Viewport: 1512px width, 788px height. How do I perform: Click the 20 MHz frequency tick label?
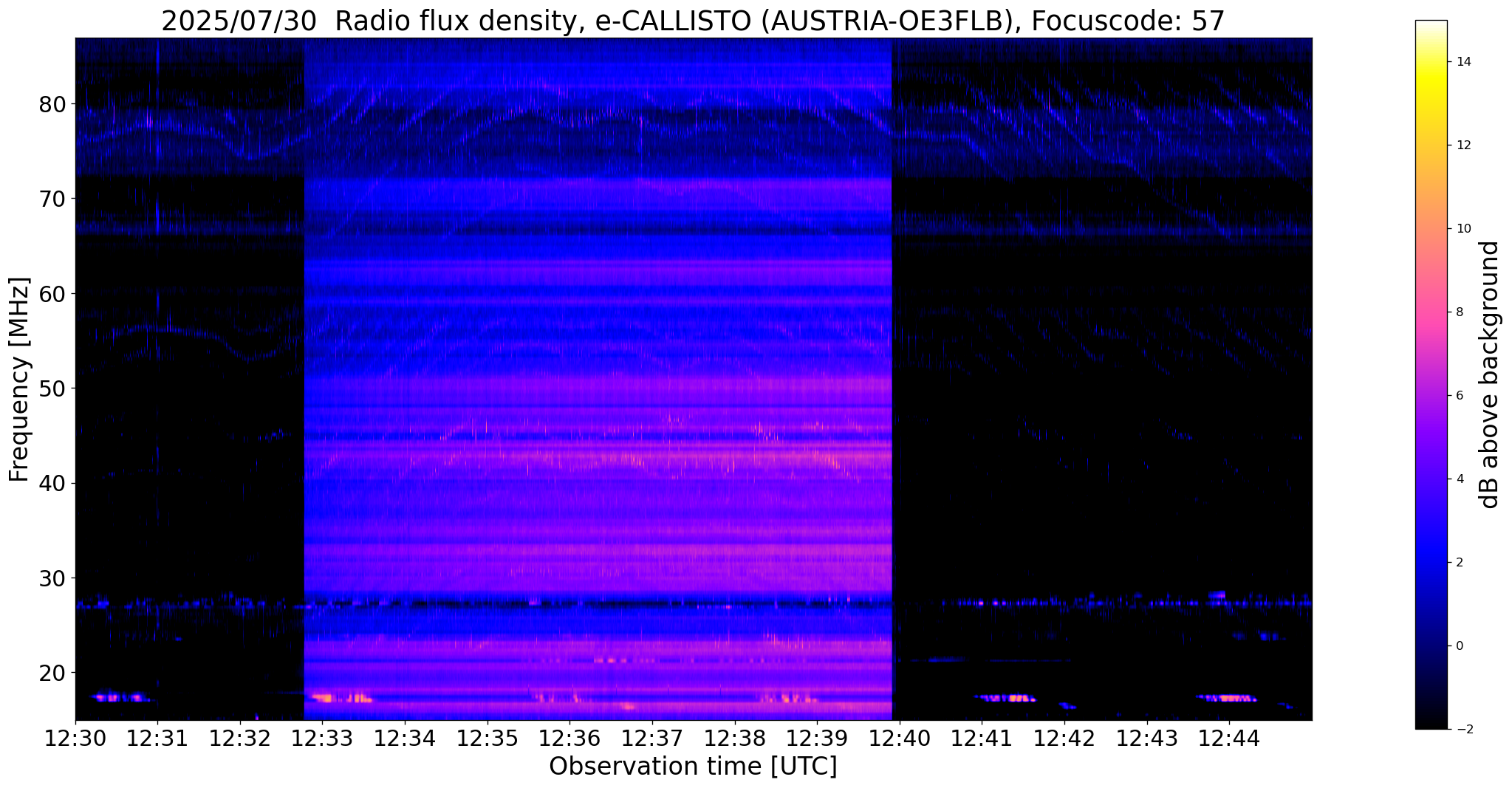tap(52, 673)
